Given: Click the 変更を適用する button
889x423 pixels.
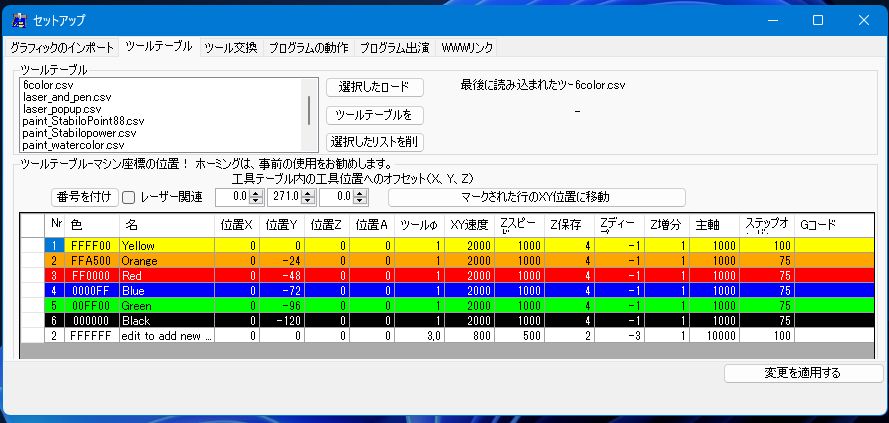Looking at the screenshot, I should coord(803,373).
